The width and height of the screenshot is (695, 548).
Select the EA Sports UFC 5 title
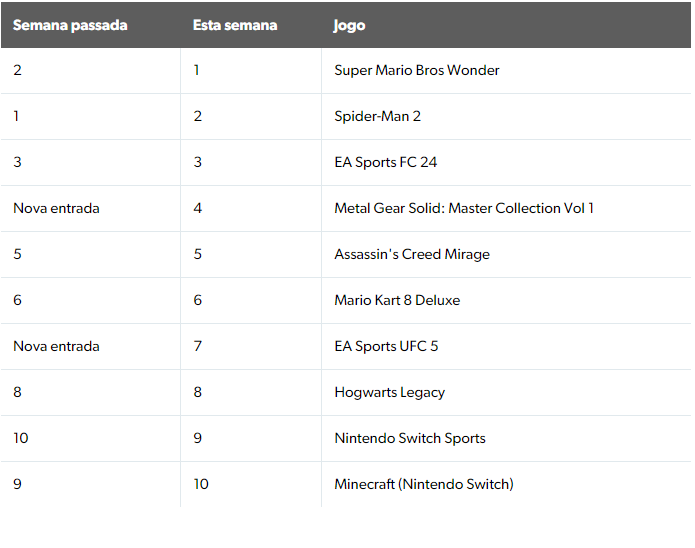pos(386,346)
